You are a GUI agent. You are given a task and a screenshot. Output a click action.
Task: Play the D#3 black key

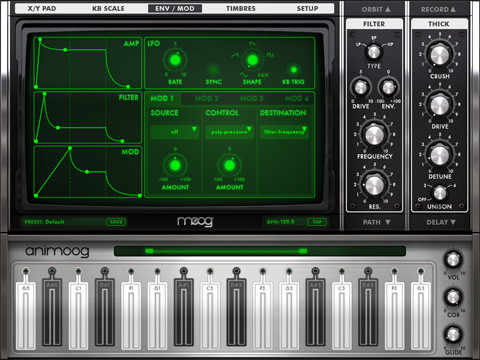[368, 312]
